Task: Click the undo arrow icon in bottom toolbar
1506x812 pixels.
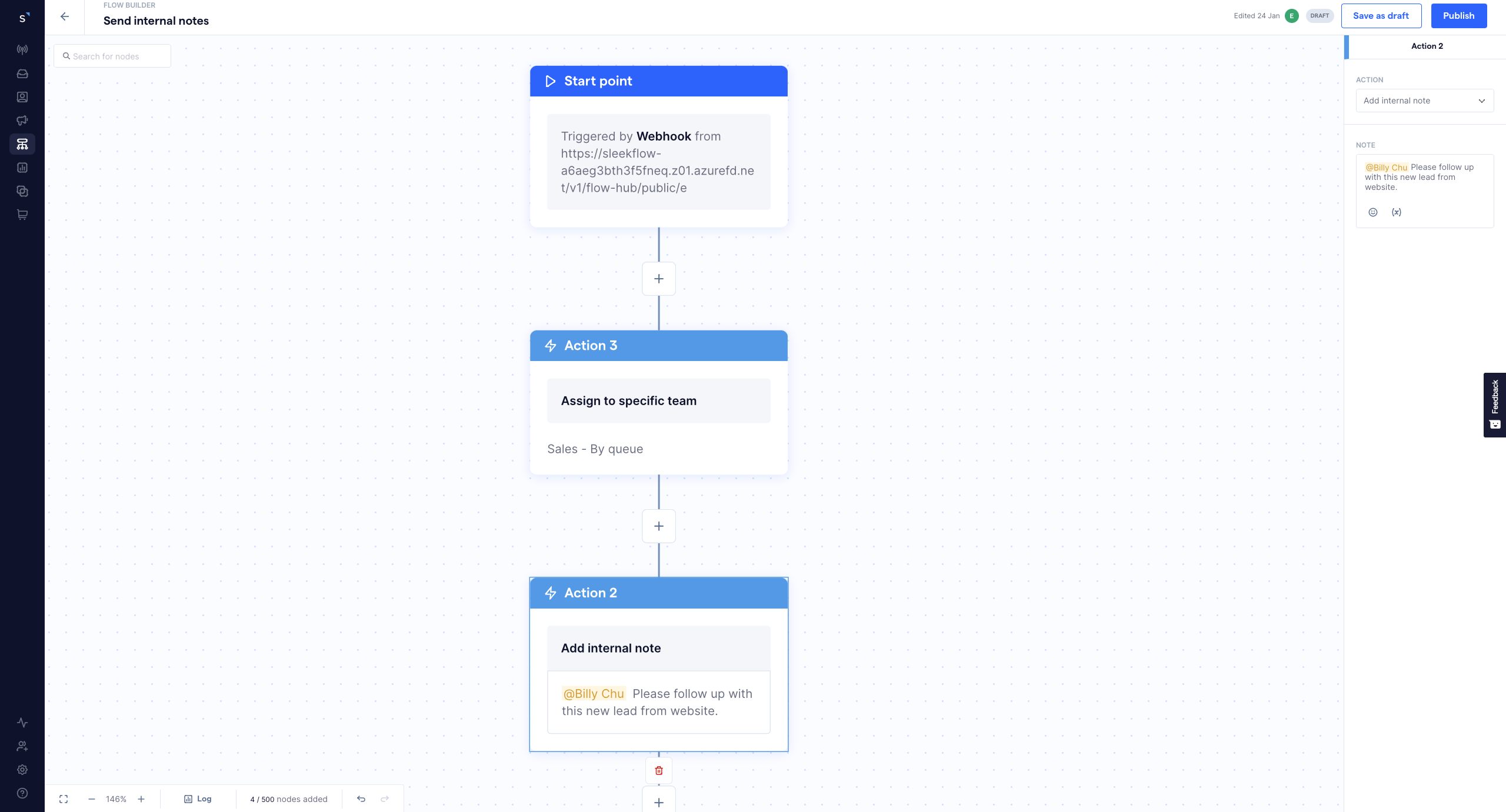Action: click(361, 798)
